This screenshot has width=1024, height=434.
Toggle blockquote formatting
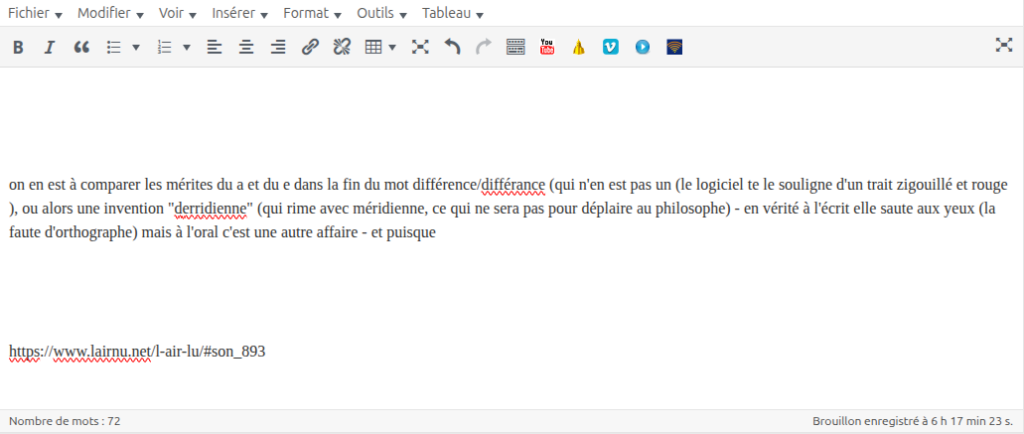pos(82,47)
